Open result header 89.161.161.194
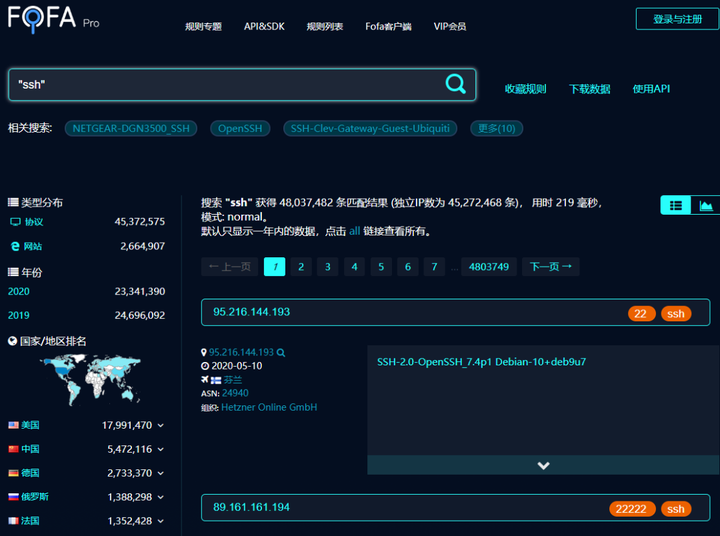The image size is (720, 536). 251,508
